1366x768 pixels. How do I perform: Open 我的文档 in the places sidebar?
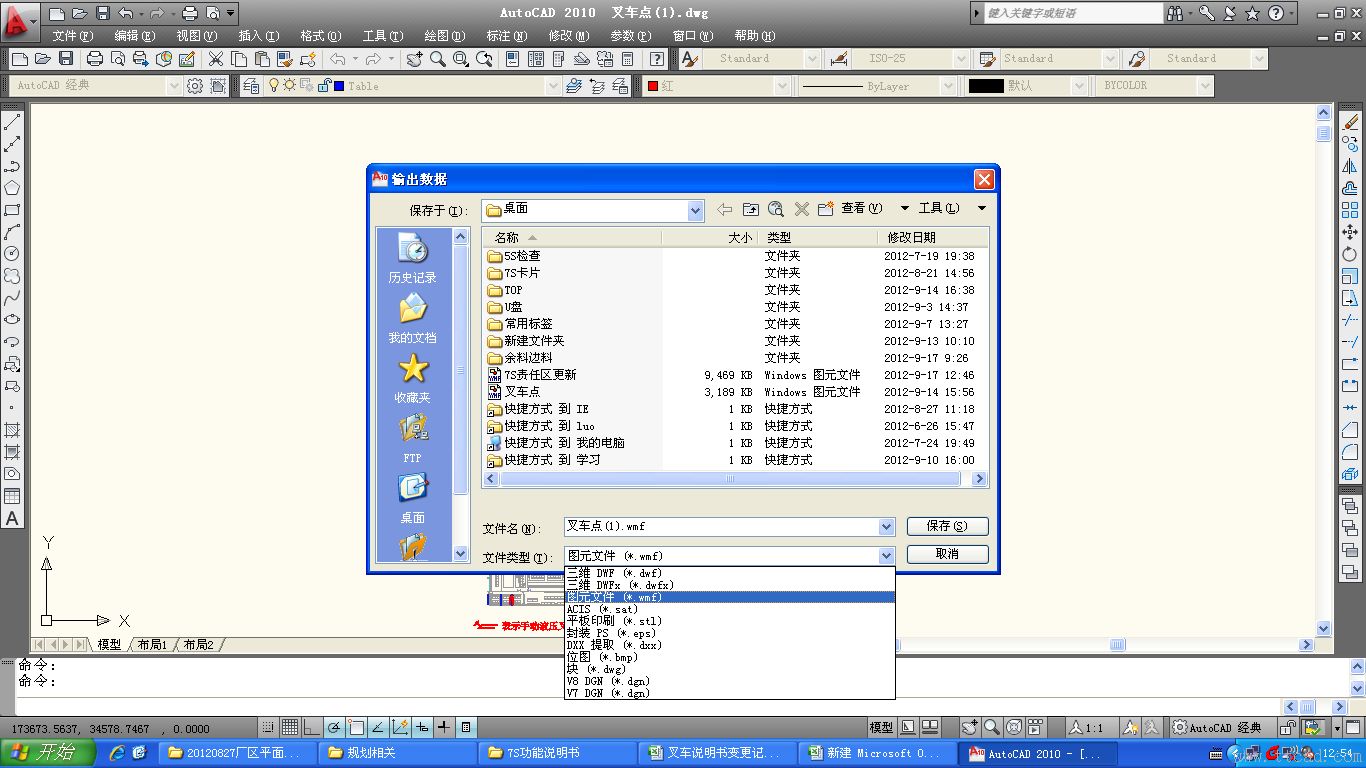(412, 318)
